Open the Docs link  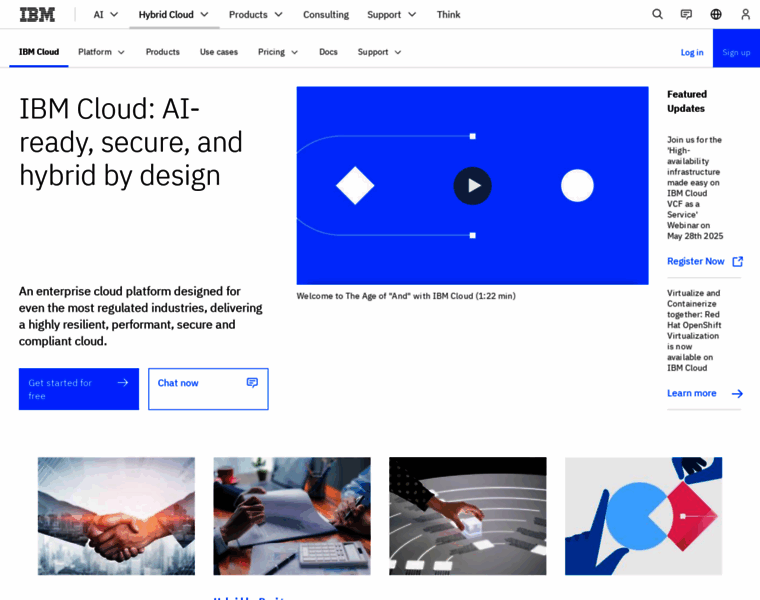328,52
